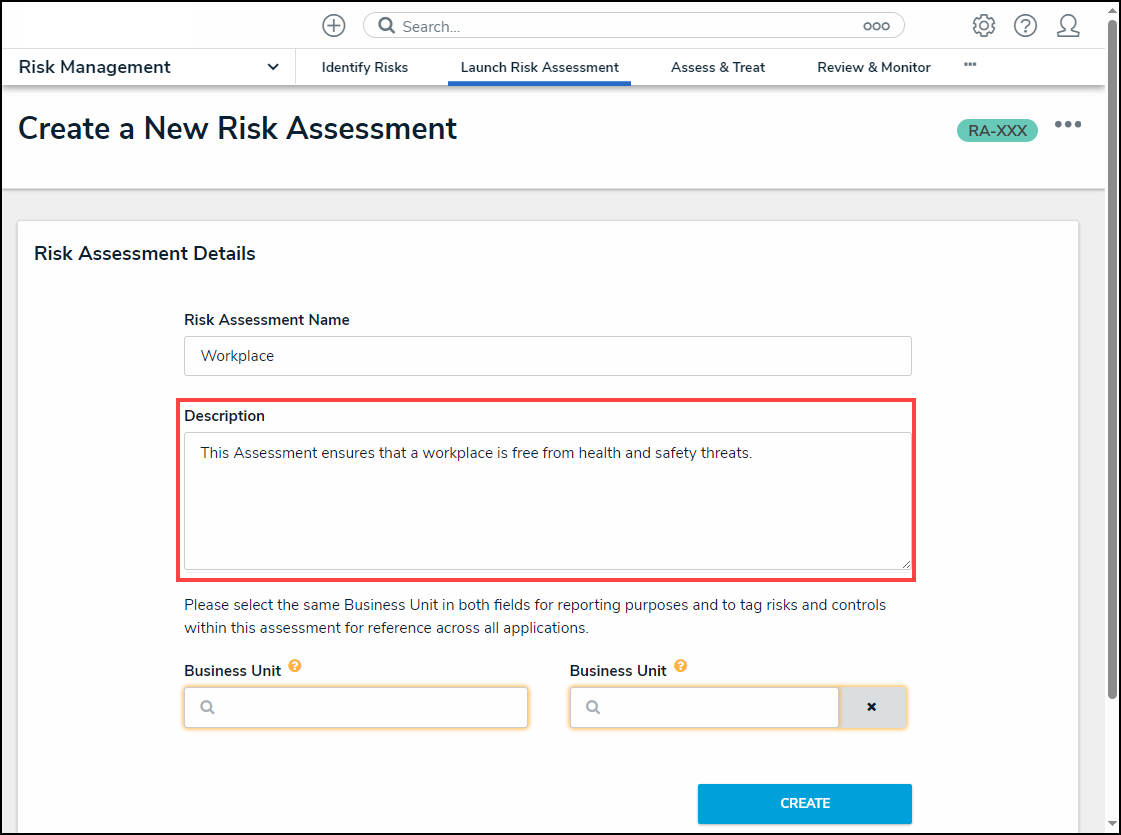1121x835 pixels.
Task: Expand the Risk Management application dropdown
Action: [x=273, y=67]
